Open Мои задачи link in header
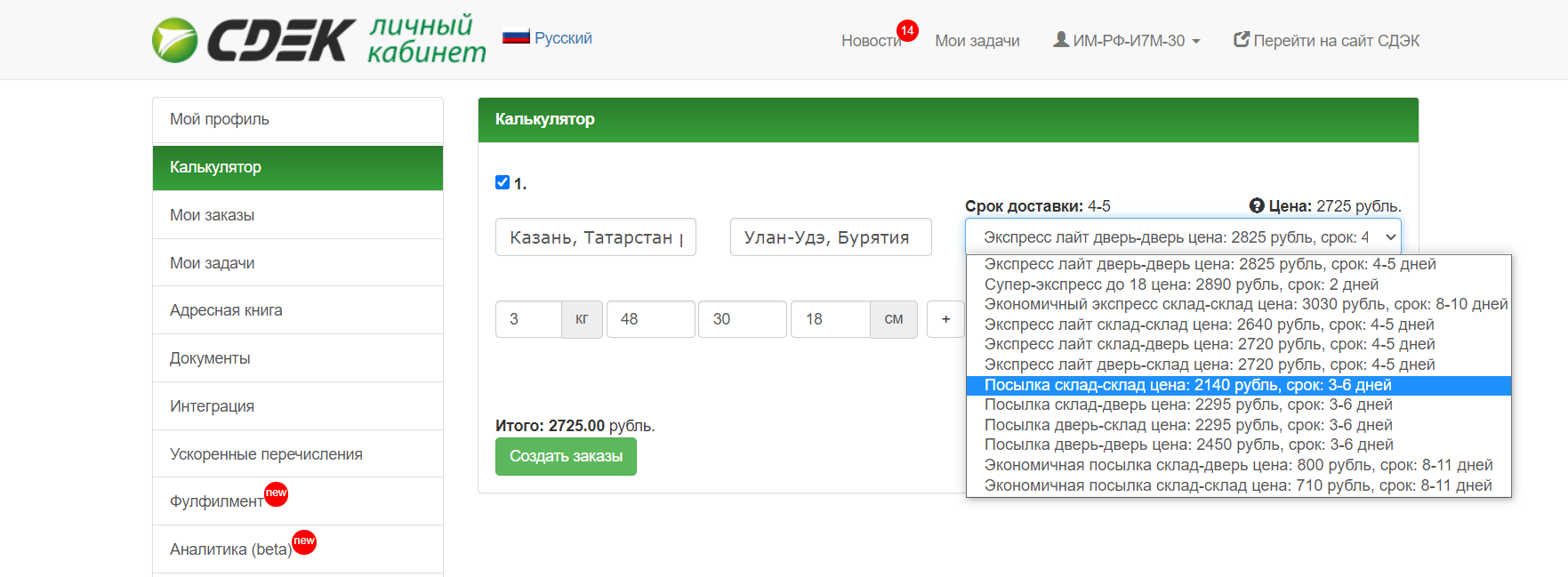The height and width of the screenshot is (577, 1568). 977,41
